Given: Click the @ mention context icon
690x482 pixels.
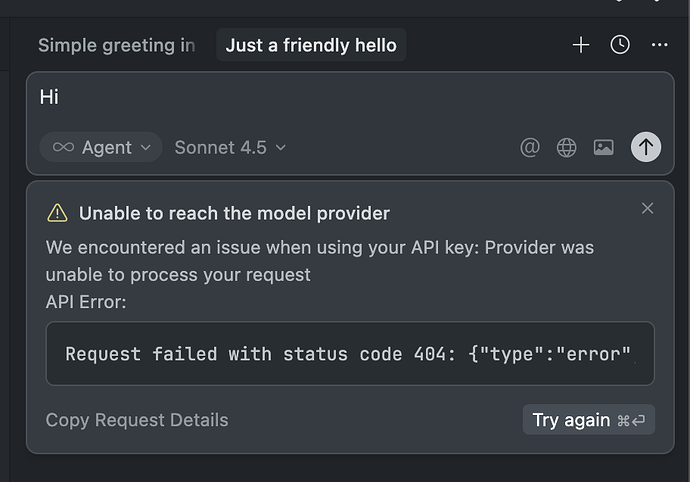Looking at the screenshot, I should 530,147.
